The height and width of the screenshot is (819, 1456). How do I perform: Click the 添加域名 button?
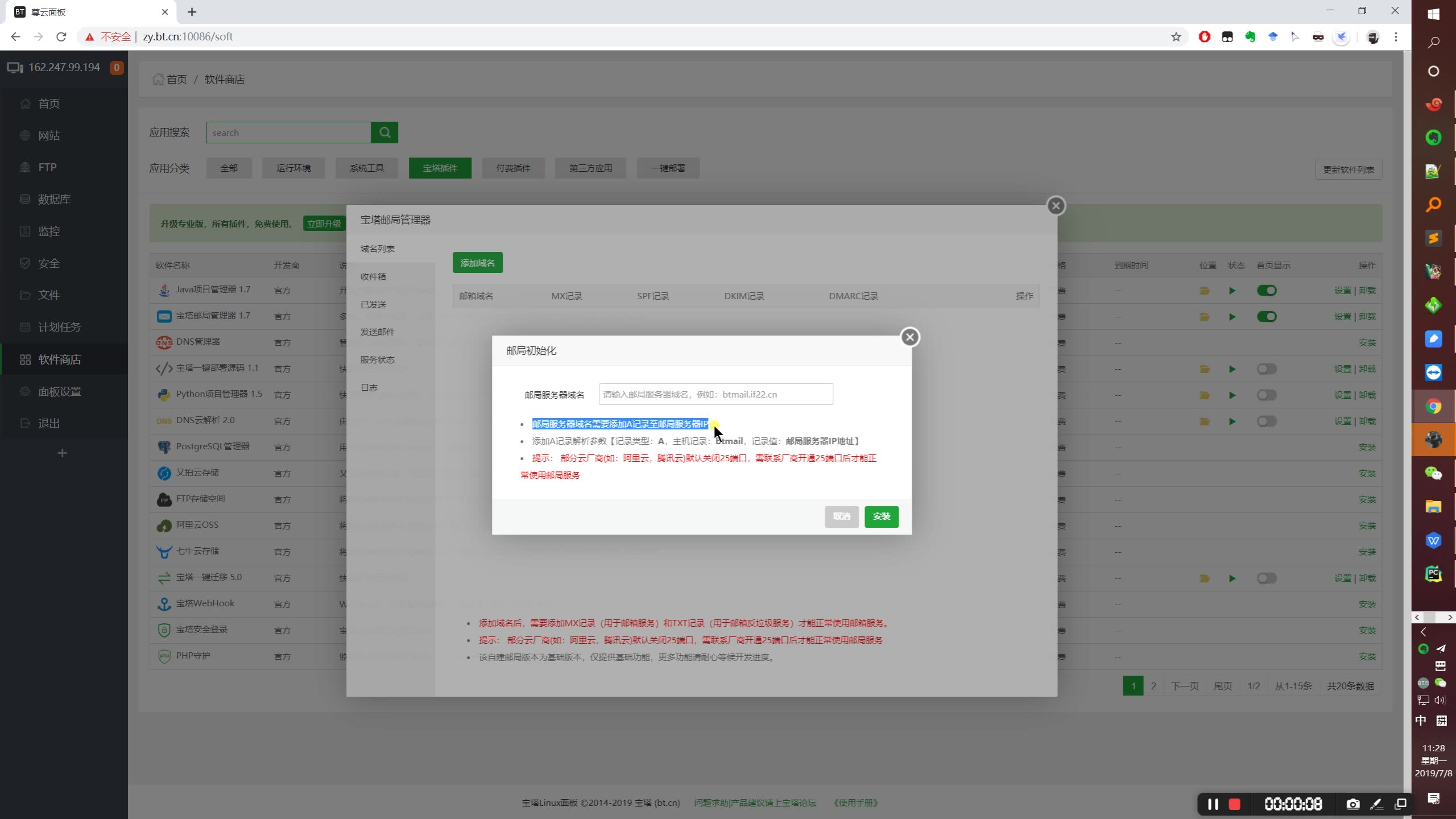(477, 263)
